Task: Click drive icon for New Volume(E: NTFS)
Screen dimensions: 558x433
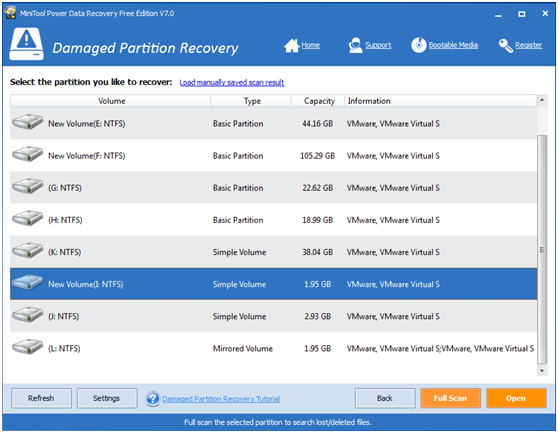Action: [x=27, y=122]
